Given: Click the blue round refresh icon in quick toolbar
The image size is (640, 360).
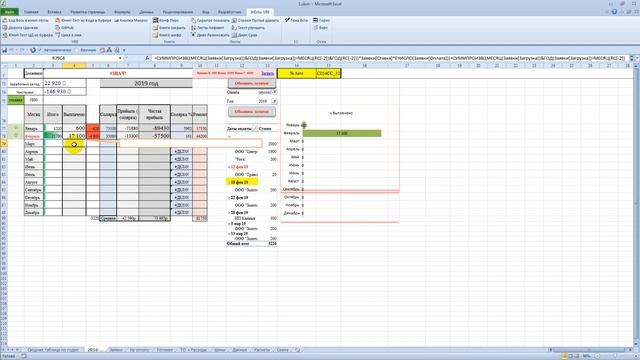Looking at the screenshot, I should [x=33, y=50].
